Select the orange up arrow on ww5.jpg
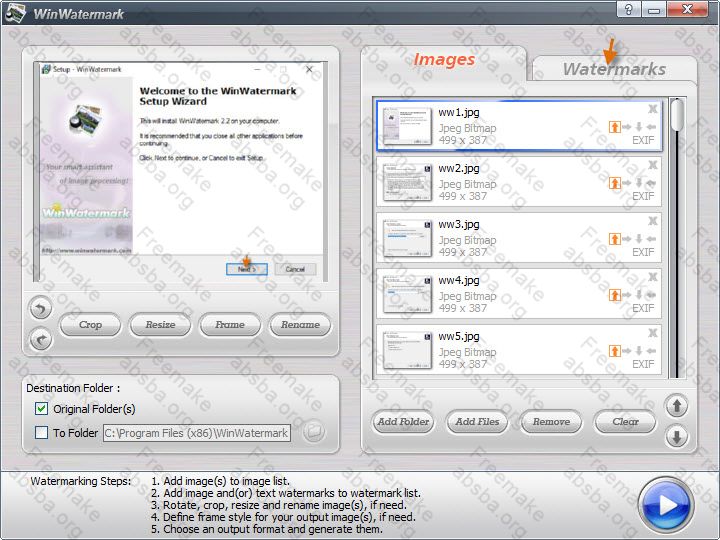720x540 pixels. coord(615,351)
